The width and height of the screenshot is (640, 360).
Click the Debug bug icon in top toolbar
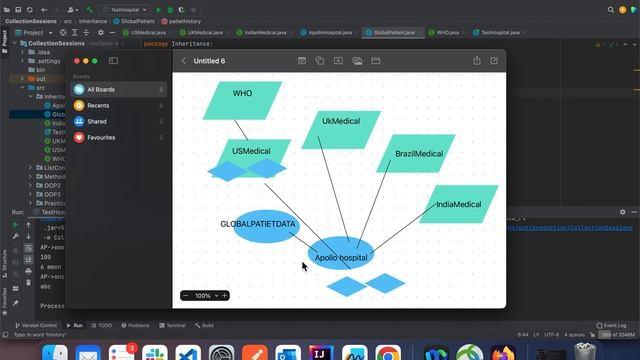(x=170, y=9)
